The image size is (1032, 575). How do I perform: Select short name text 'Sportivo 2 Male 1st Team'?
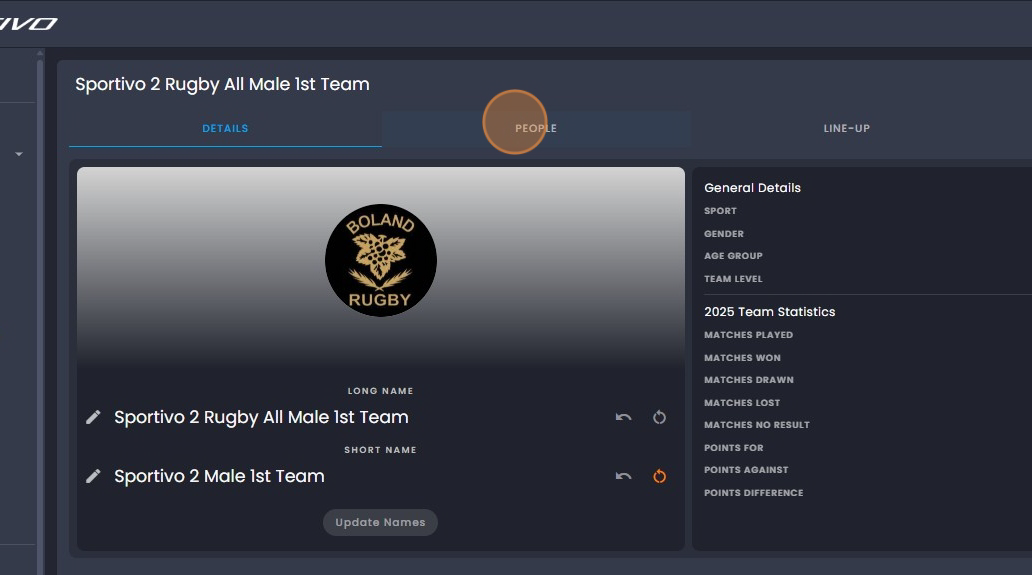(219, 476)
